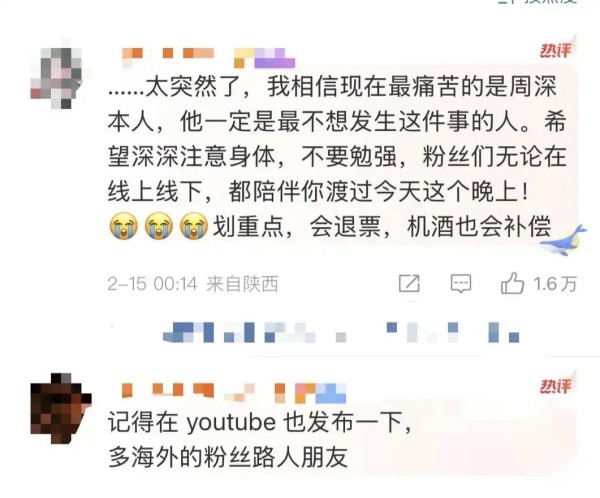Click the 热评 badge on the youtube comment
The image size is (600, 498).
pos(555,386)
